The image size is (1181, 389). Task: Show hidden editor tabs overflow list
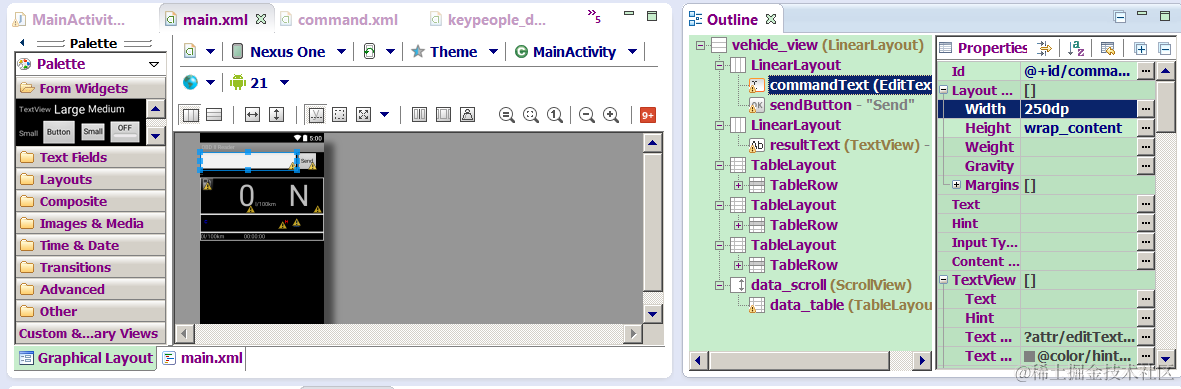(594, 15)
